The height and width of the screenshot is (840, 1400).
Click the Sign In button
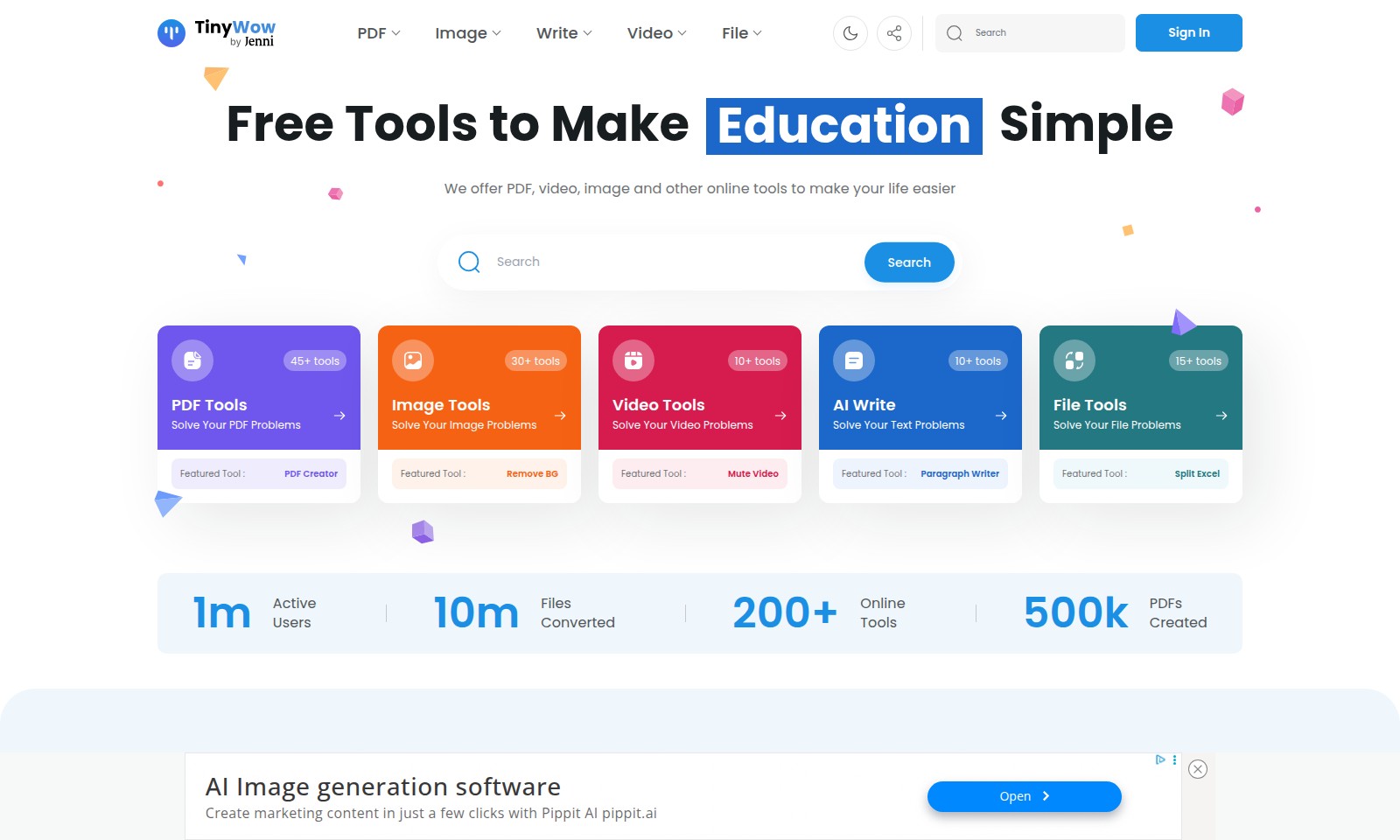point(1189,33)
